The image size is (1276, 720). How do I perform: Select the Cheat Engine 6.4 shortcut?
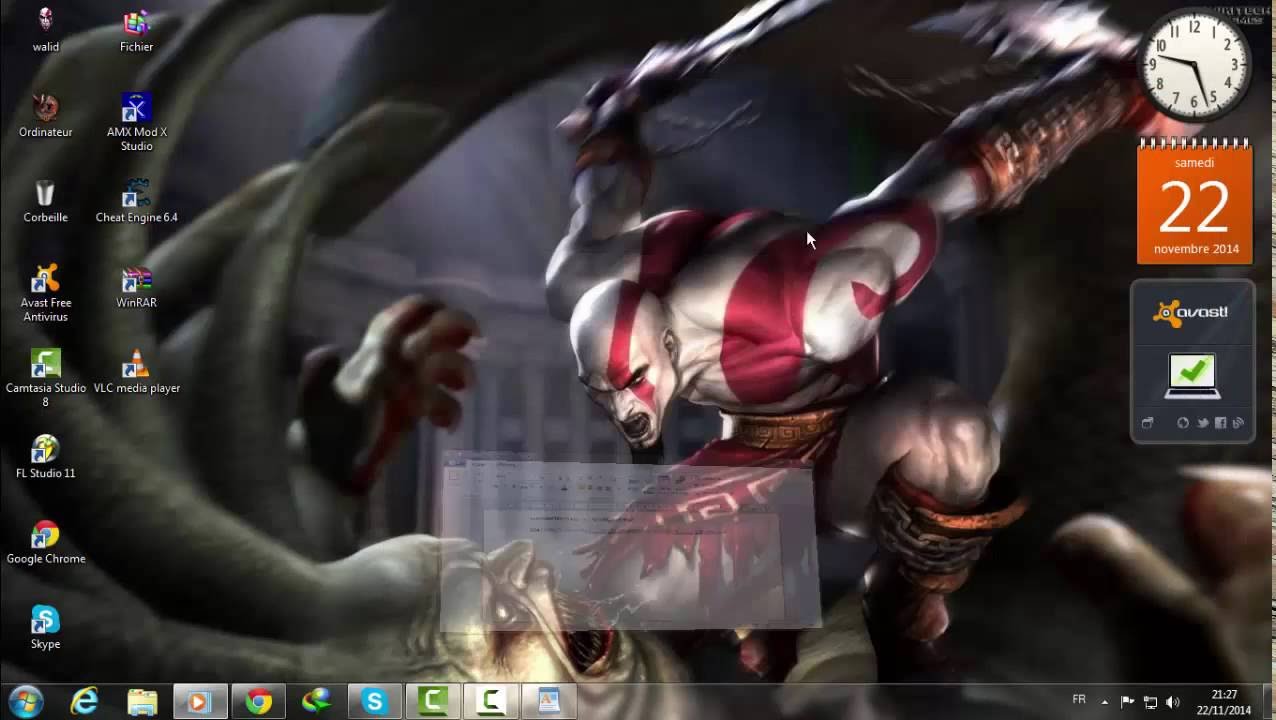(x=136, y=200)
